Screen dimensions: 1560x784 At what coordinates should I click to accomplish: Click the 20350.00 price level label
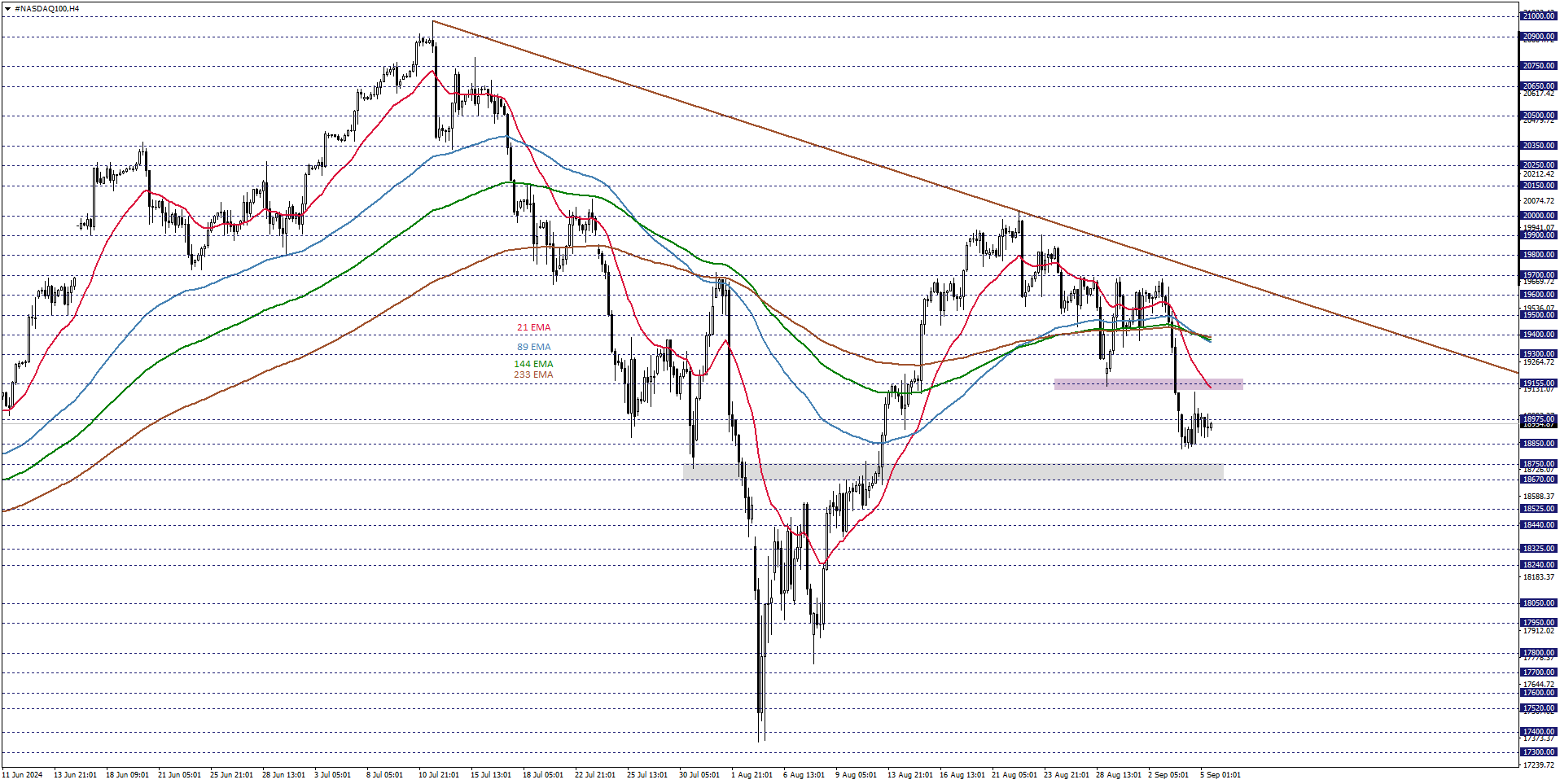1538,146
